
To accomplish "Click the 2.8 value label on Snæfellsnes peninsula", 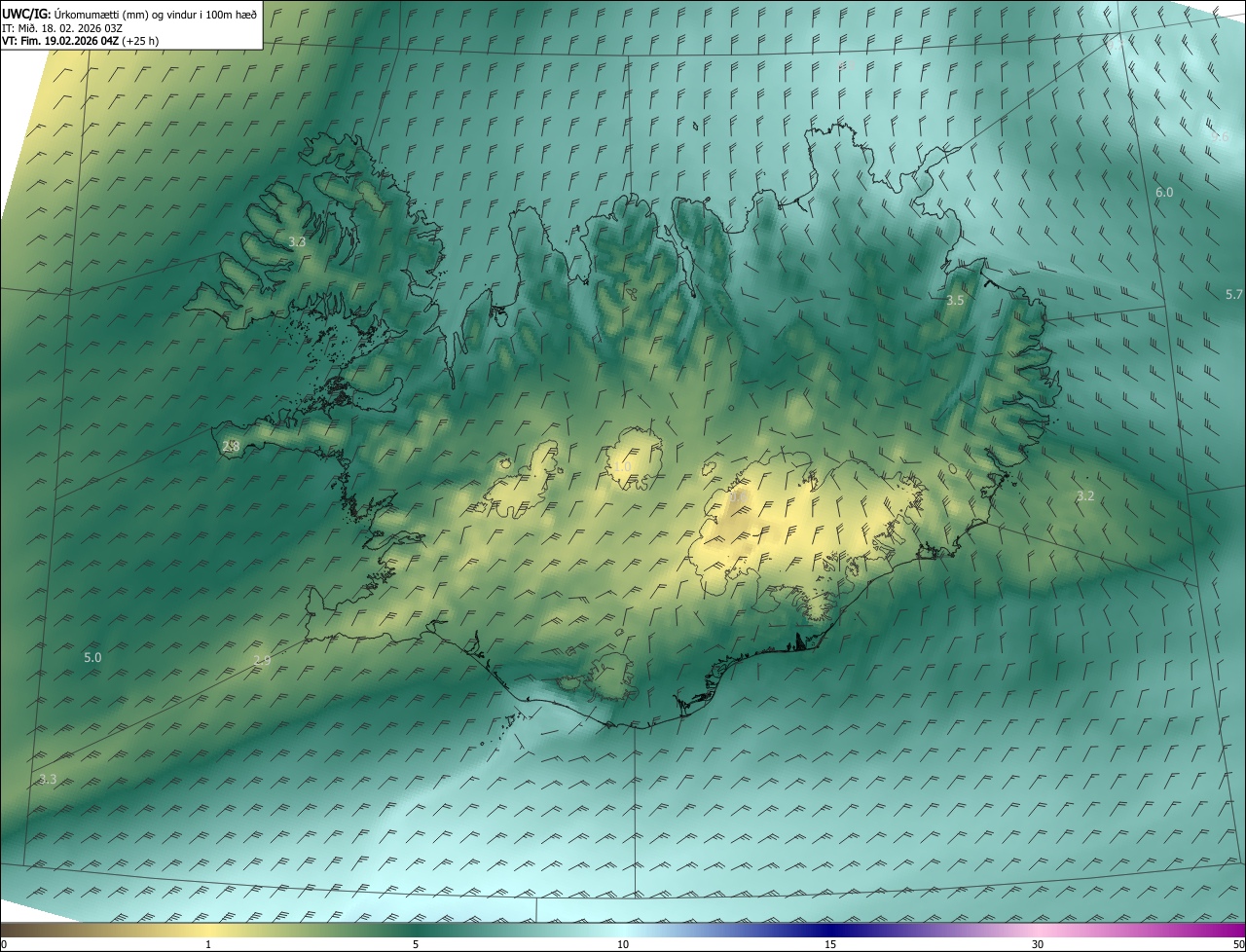I will tap(231, 446).
